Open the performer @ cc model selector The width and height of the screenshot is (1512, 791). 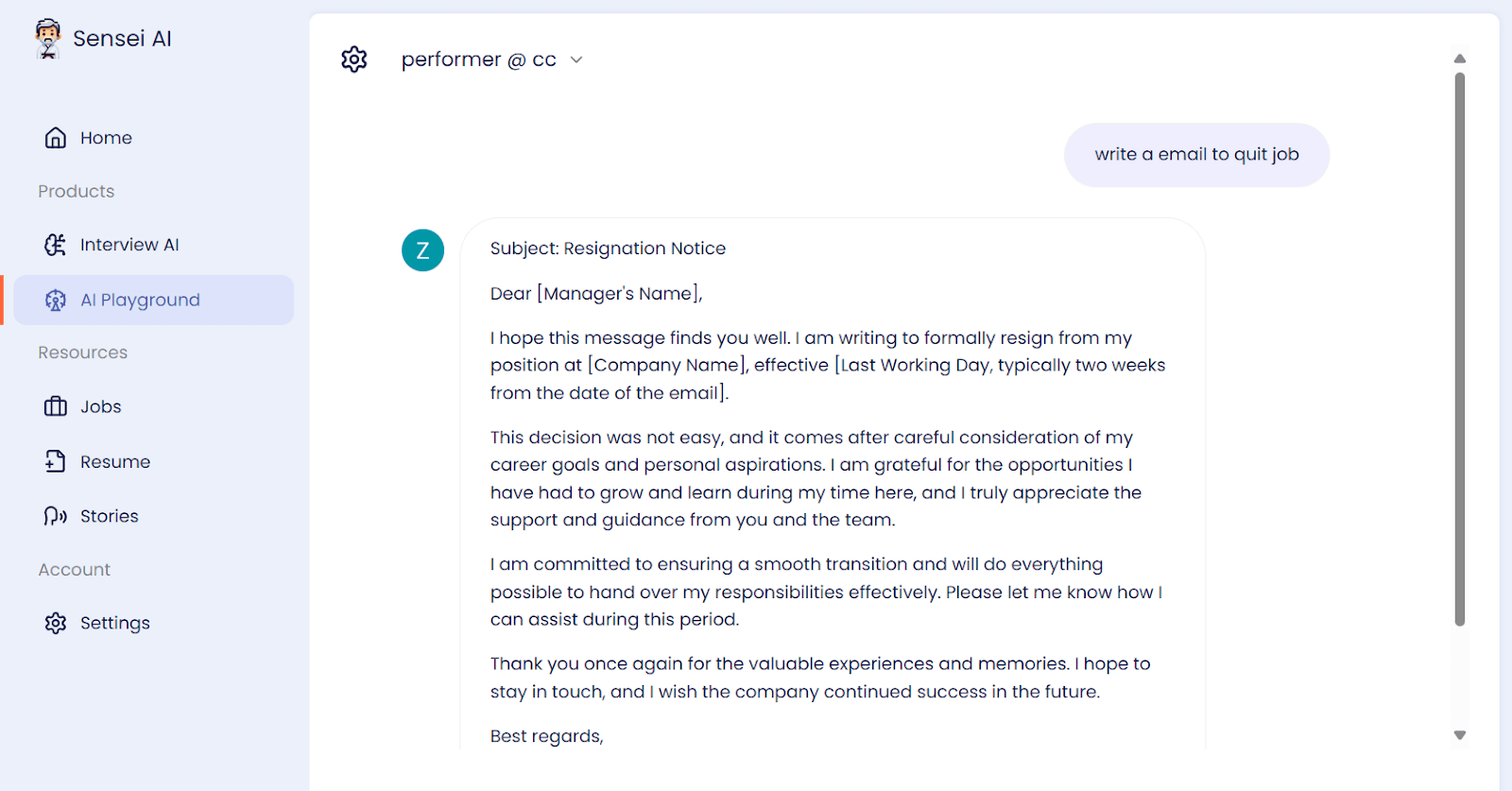click(x=491, y=60)
